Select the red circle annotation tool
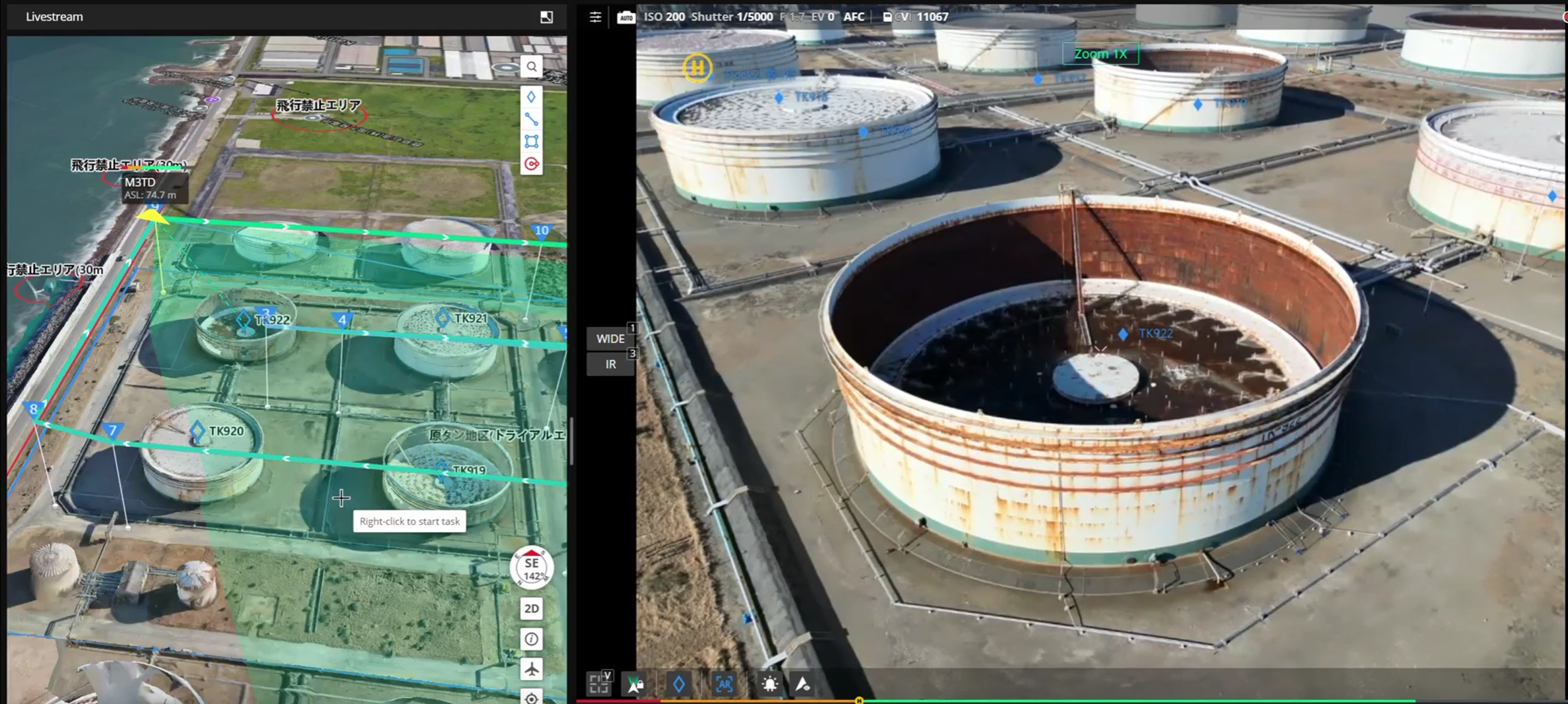Viewport: 1568px width, 704px height. pos(531,164)
